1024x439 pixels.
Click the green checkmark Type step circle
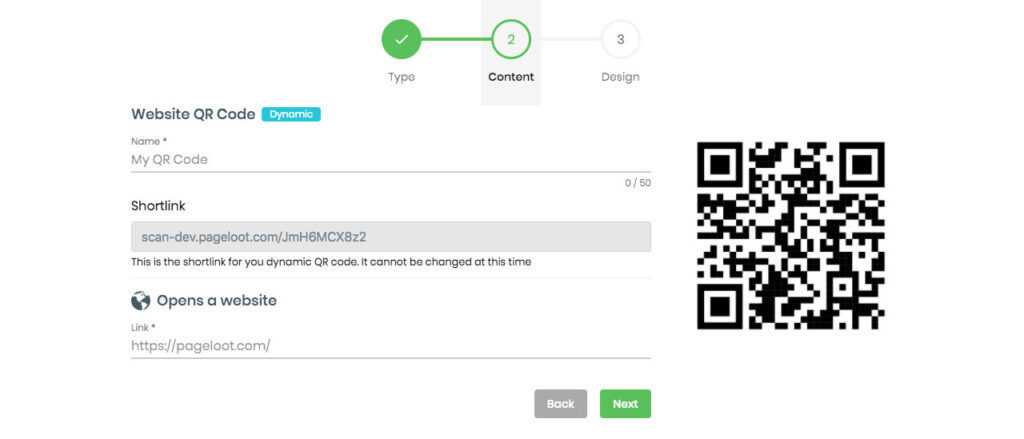pyautogui.click(x=402, y=39)
